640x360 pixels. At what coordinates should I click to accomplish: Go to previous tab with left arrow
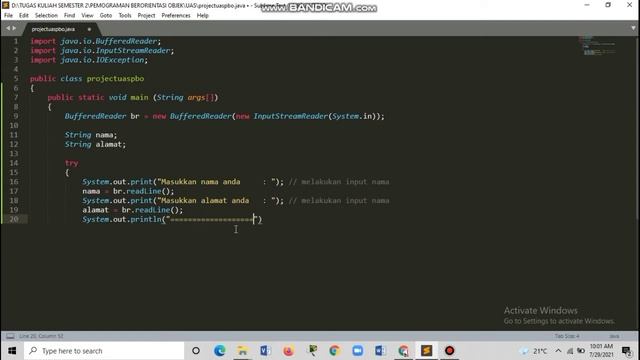coord(8,28)
